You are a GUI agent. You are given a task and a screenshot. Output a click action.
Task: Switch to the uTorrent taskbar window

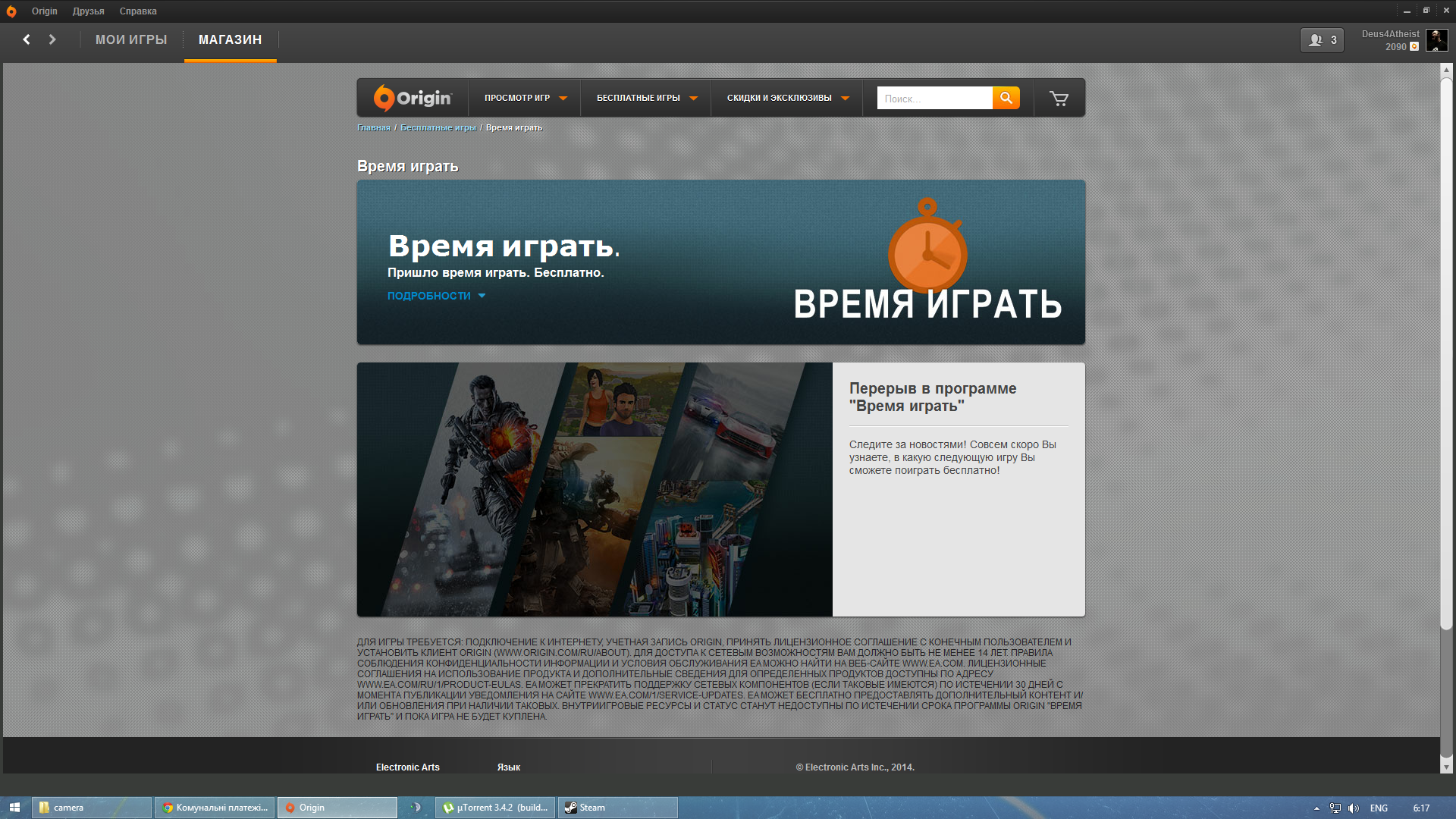click(x=495, y=808)
